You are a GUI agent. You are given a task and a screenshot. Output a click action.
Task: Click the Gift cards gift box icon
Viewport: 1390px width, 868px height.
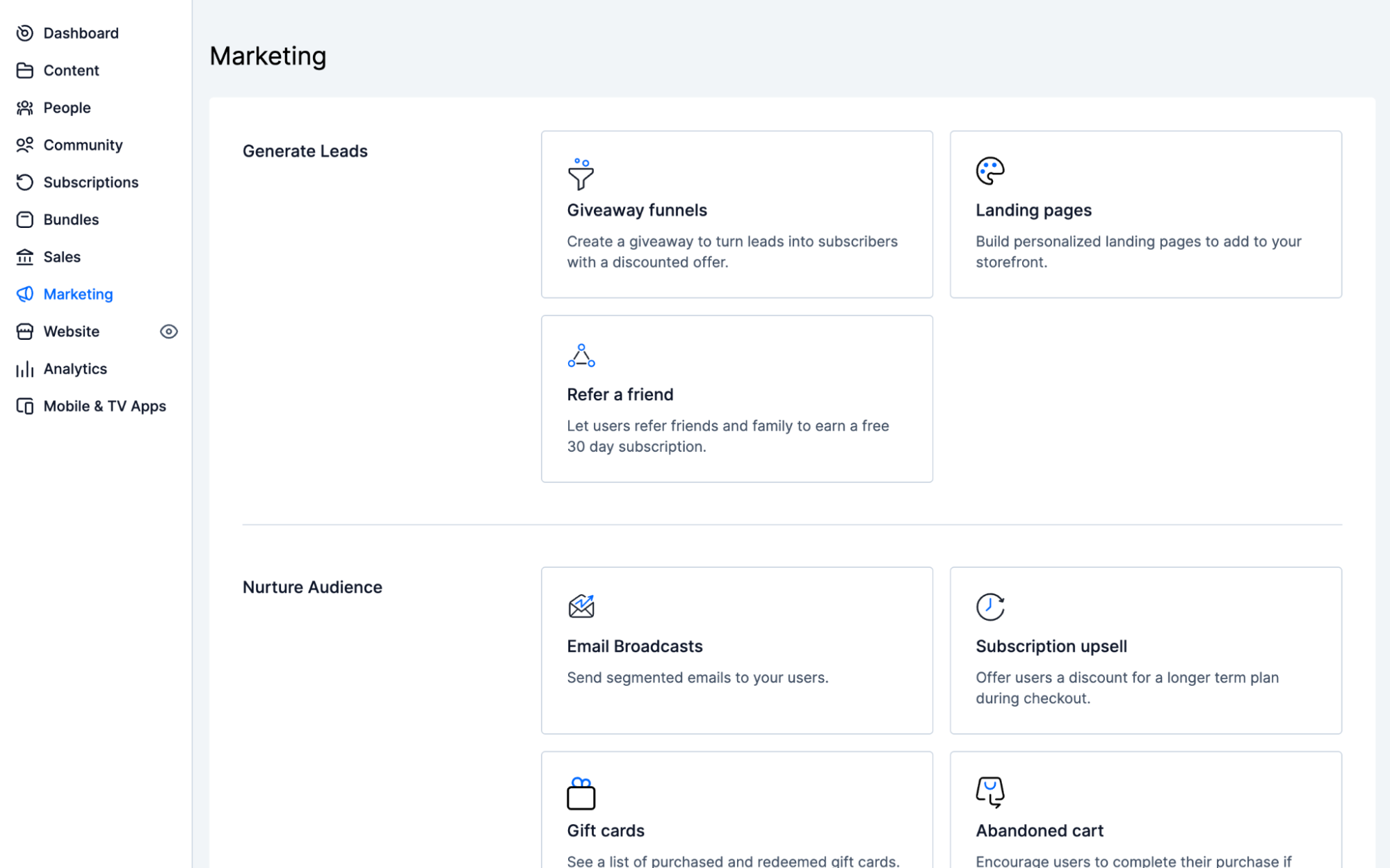[581, 793]
